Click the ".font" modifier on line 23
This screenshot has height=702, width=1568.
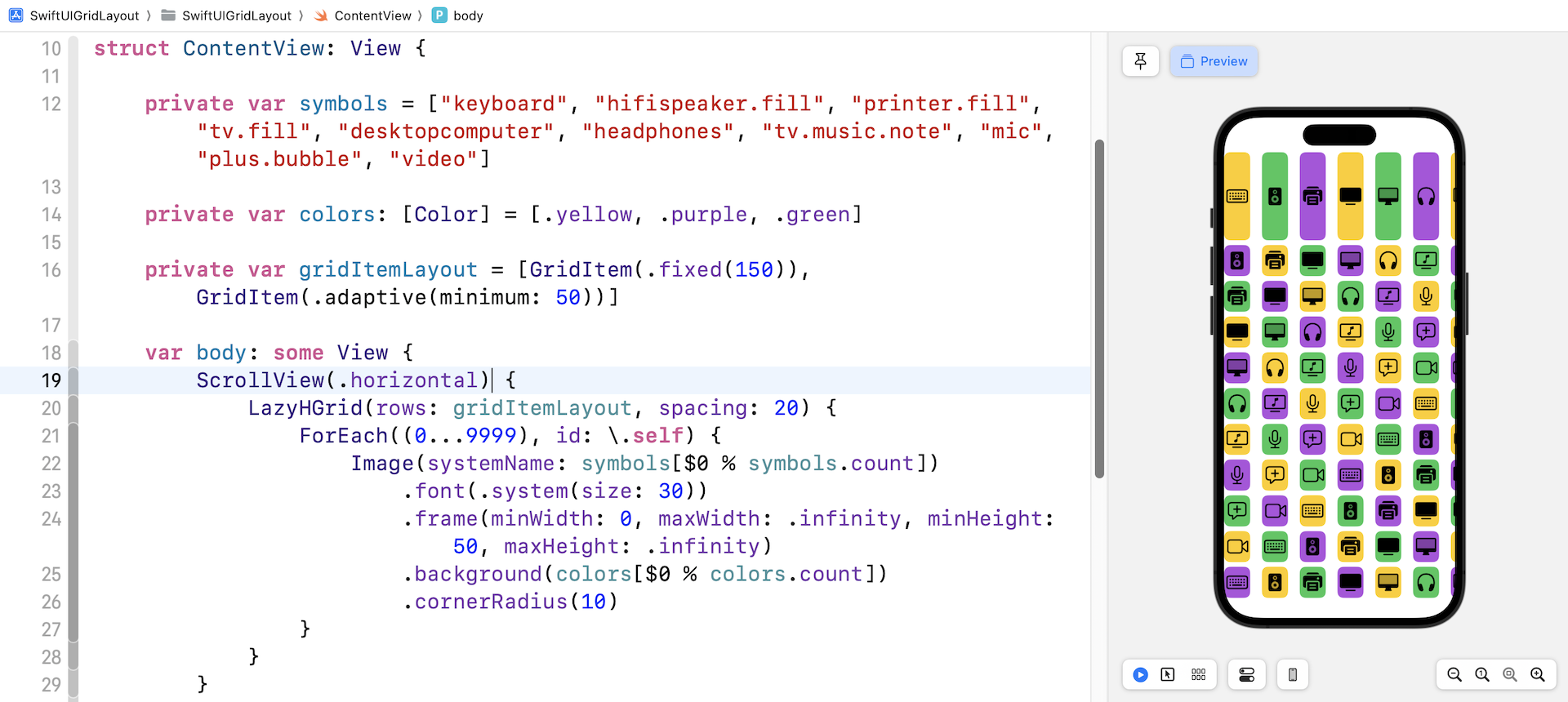click(434, 491)
